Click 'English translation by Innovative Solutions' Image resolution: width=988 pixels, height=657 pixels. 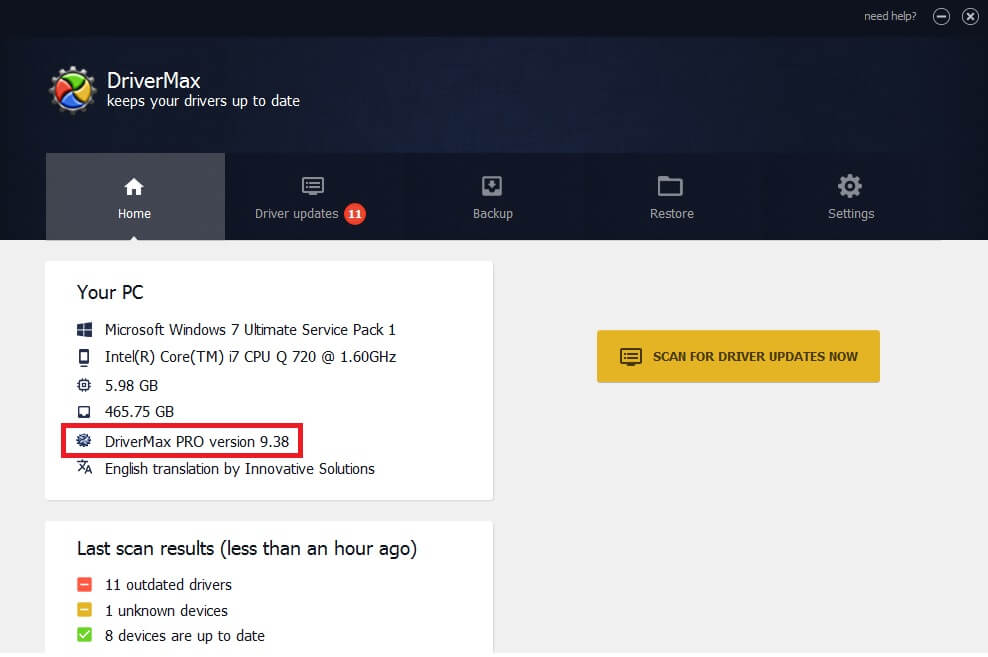click(239, 469)
